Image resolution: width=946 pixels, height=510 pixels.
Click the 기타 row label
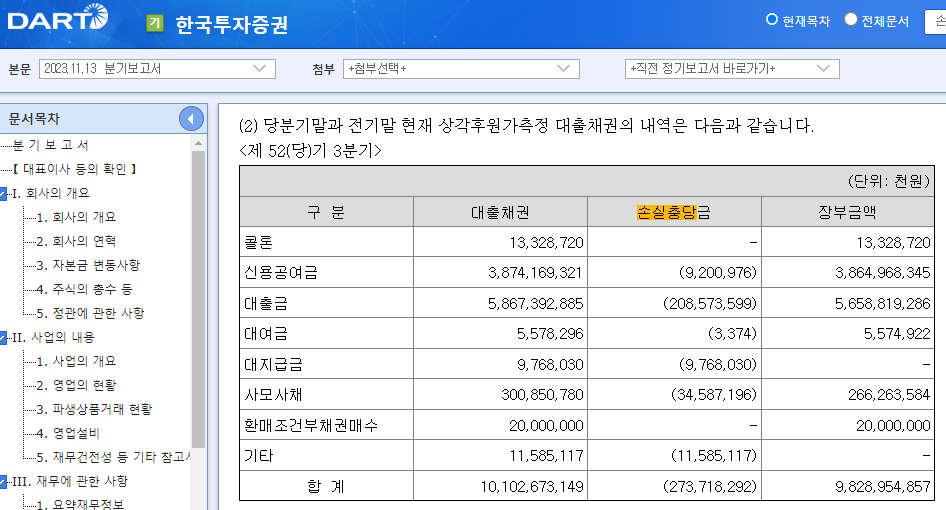(x=259, y=456)
